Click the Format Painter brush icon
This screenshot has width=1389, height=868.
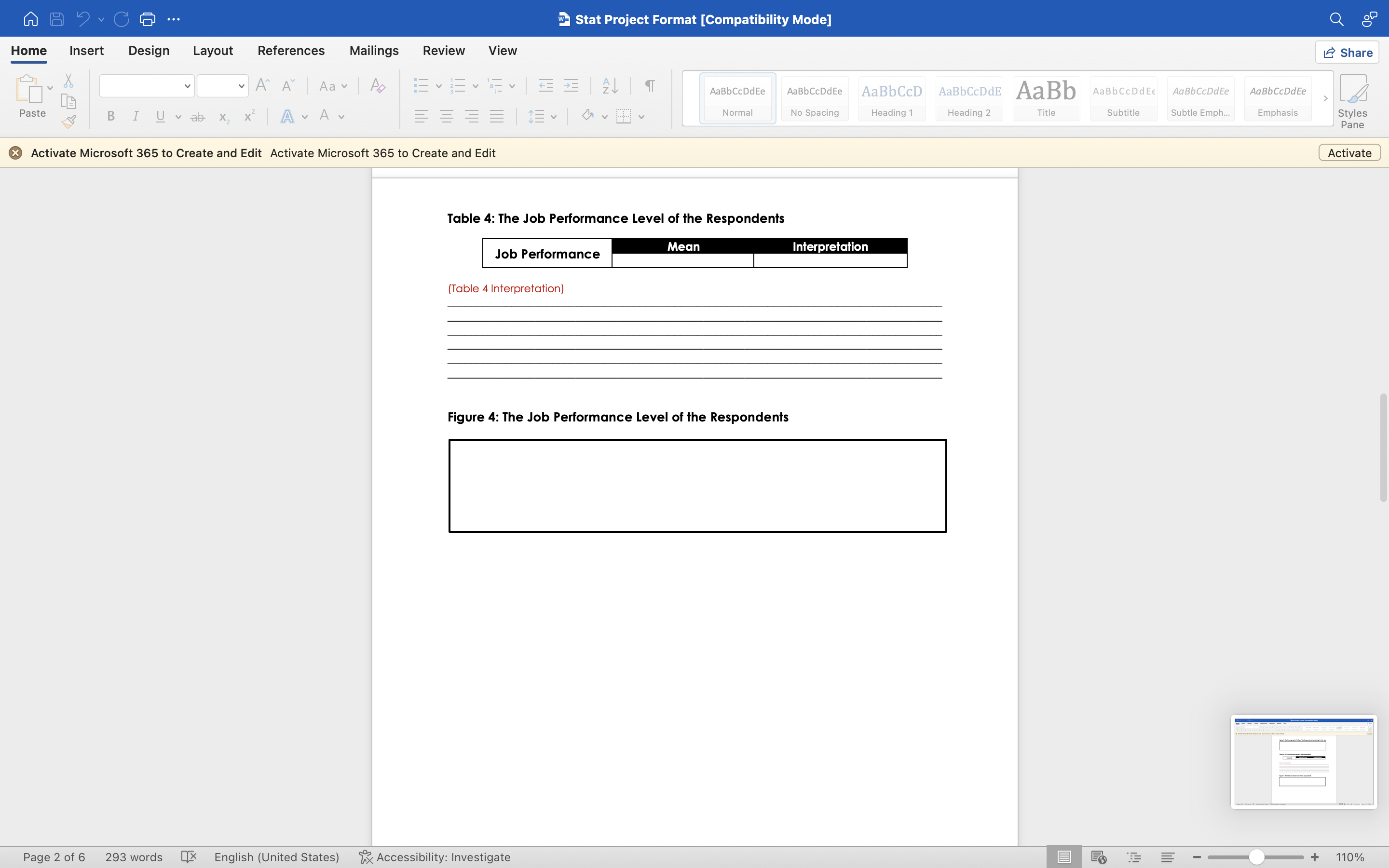[x=69, y=122]
